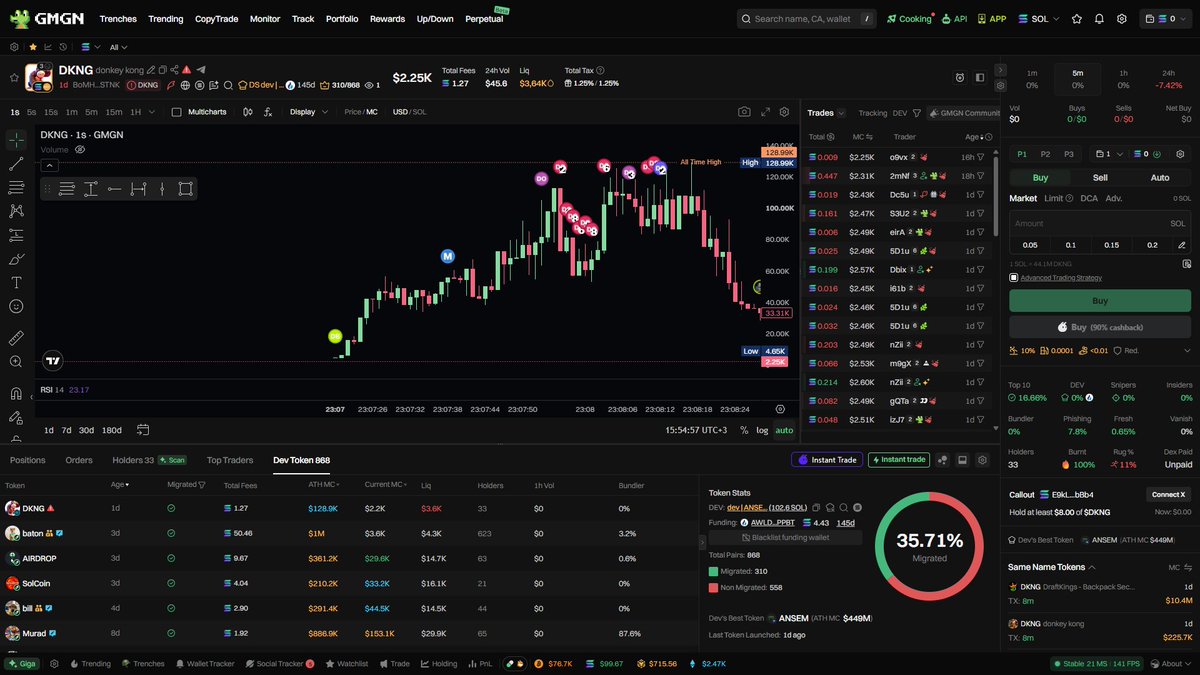Open notifications bell
1200x675 pixels.
1099,18
